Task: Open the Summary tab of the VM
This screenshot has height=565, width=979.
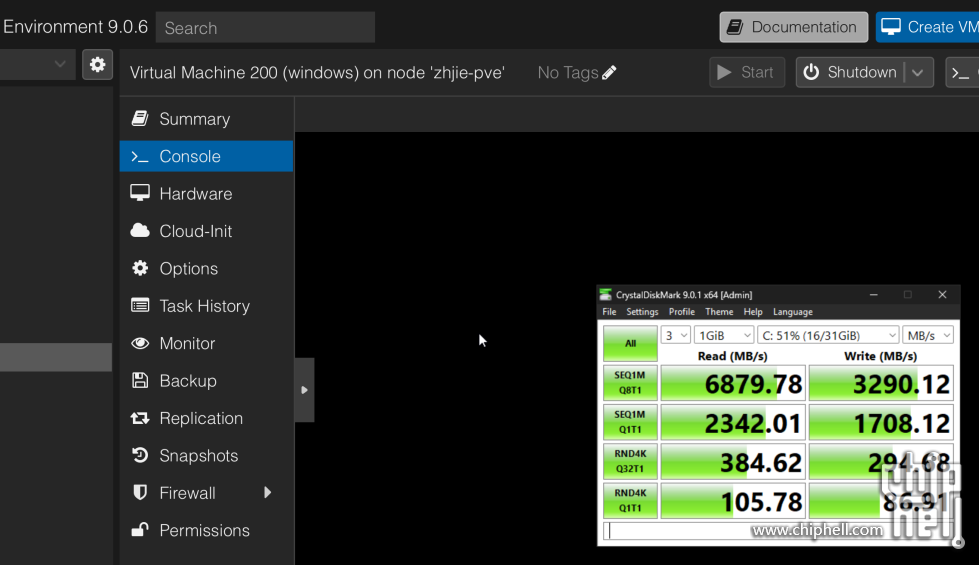Action: click(x=206, y=119)
